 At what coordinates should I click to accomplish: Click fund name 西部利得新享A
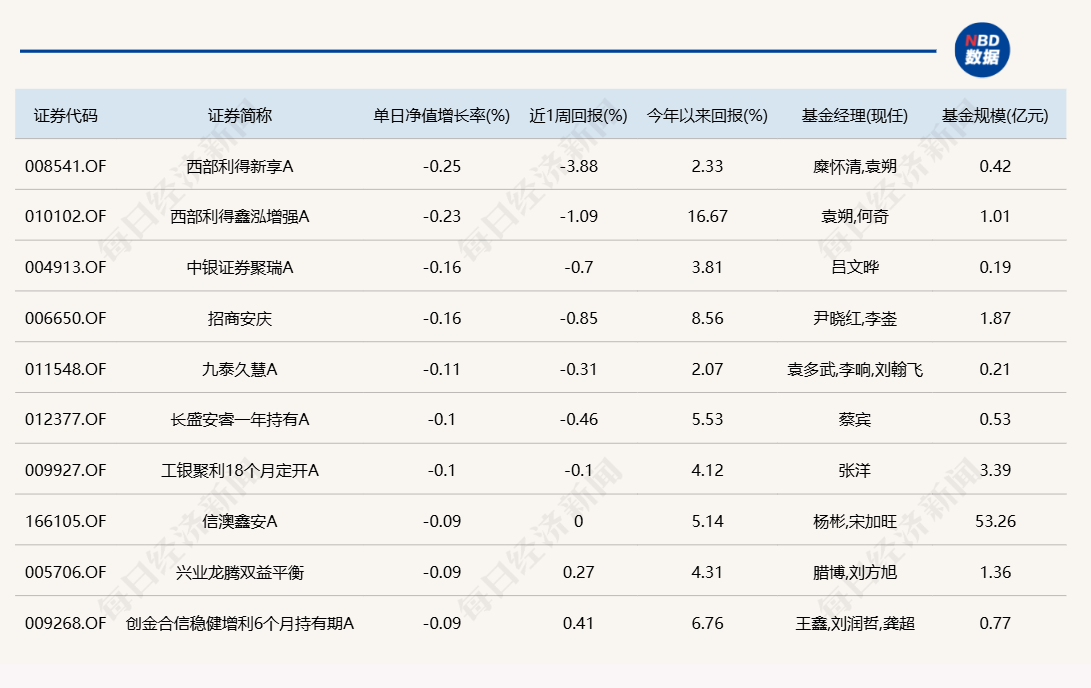click(x=239, y=166)
